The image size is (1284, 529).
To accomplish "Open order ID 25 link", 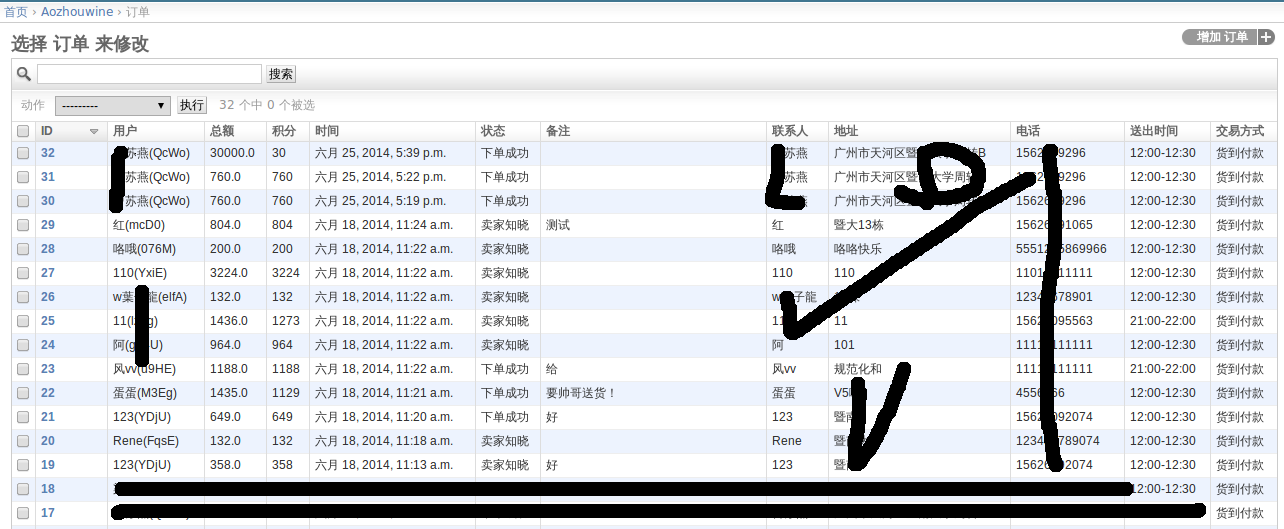I will point(48,321).
